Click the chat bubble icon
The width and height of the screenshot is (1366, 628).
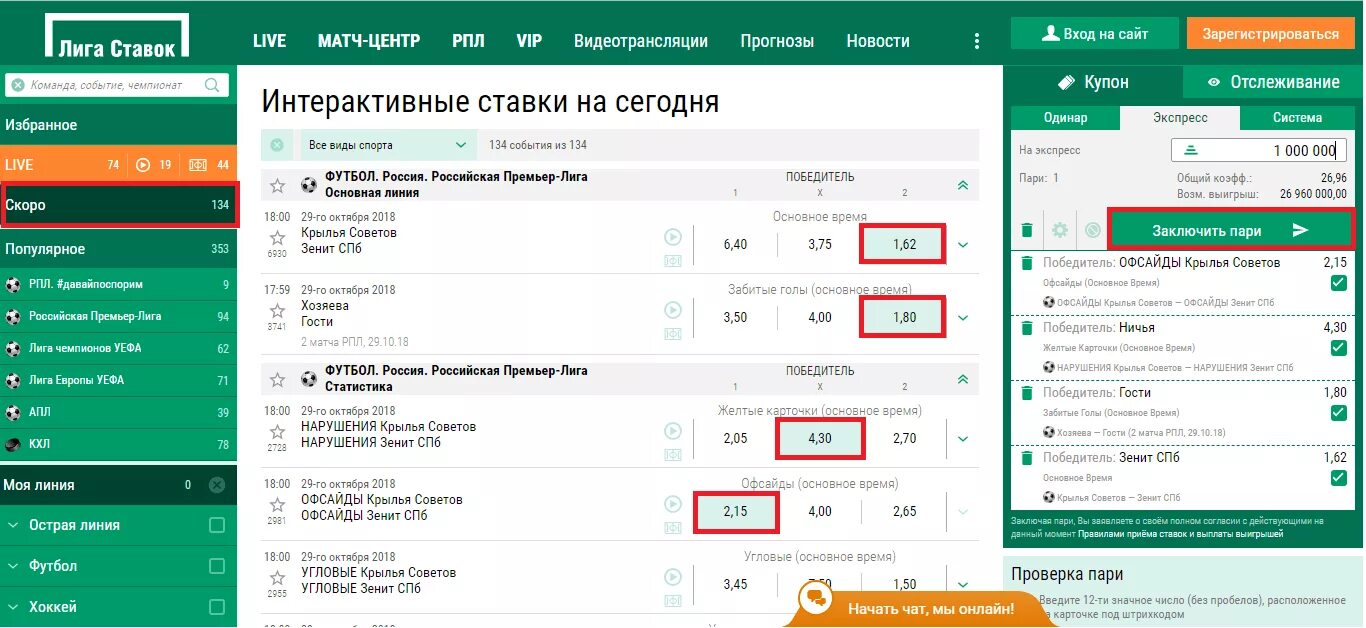[817, 598]
